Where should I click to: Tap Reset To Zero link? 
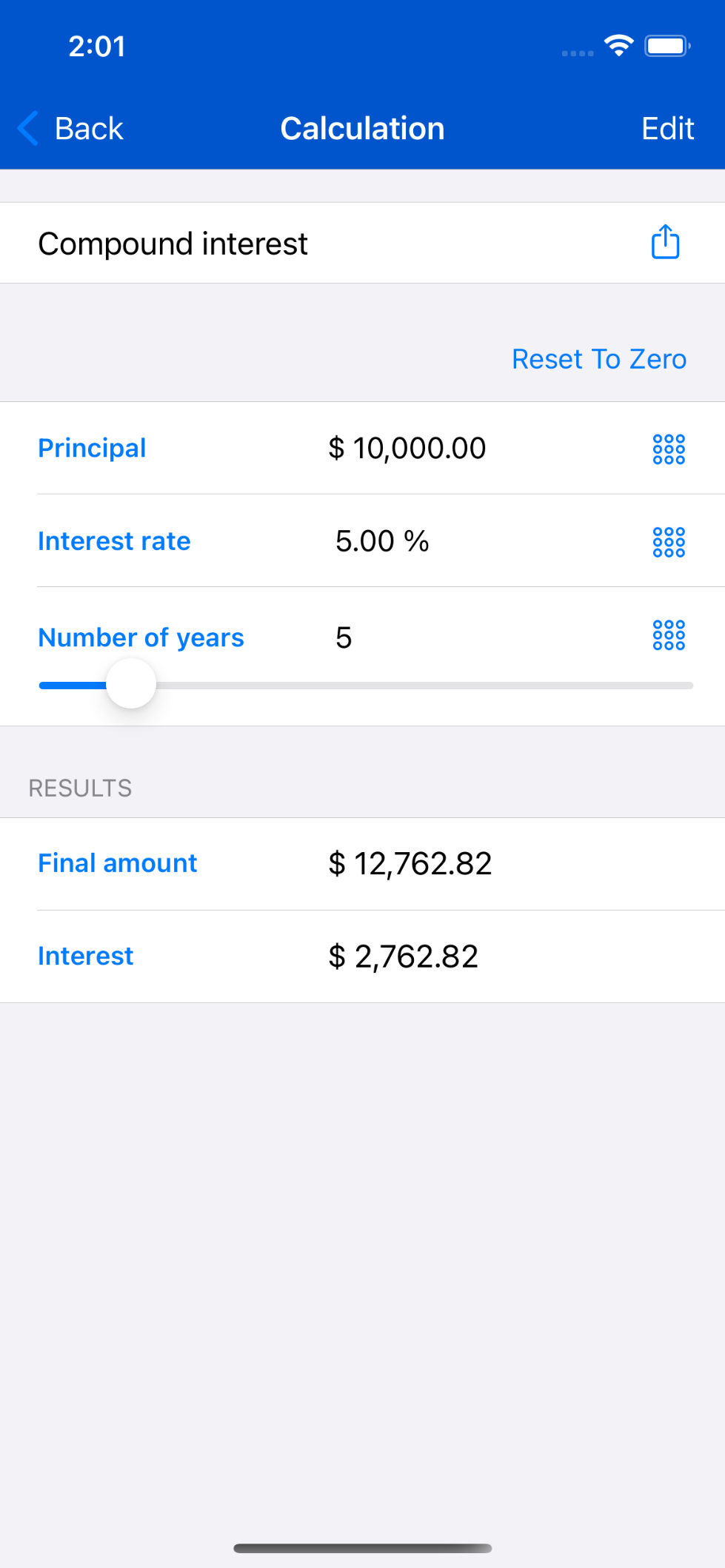coord(598,359)
